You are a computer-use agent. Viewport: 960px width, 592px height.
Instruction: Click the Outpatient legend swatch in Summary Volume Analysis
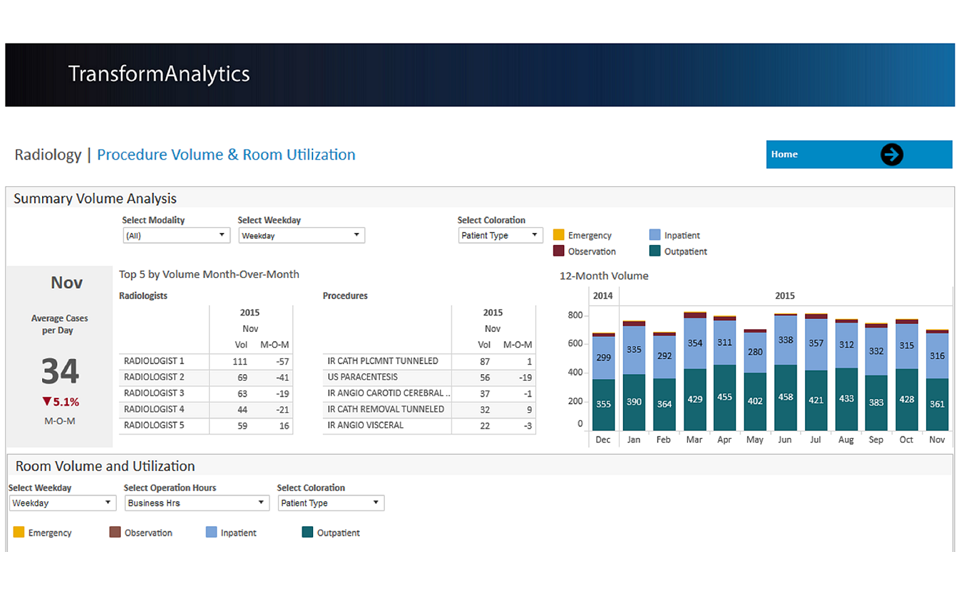[654, 250]
